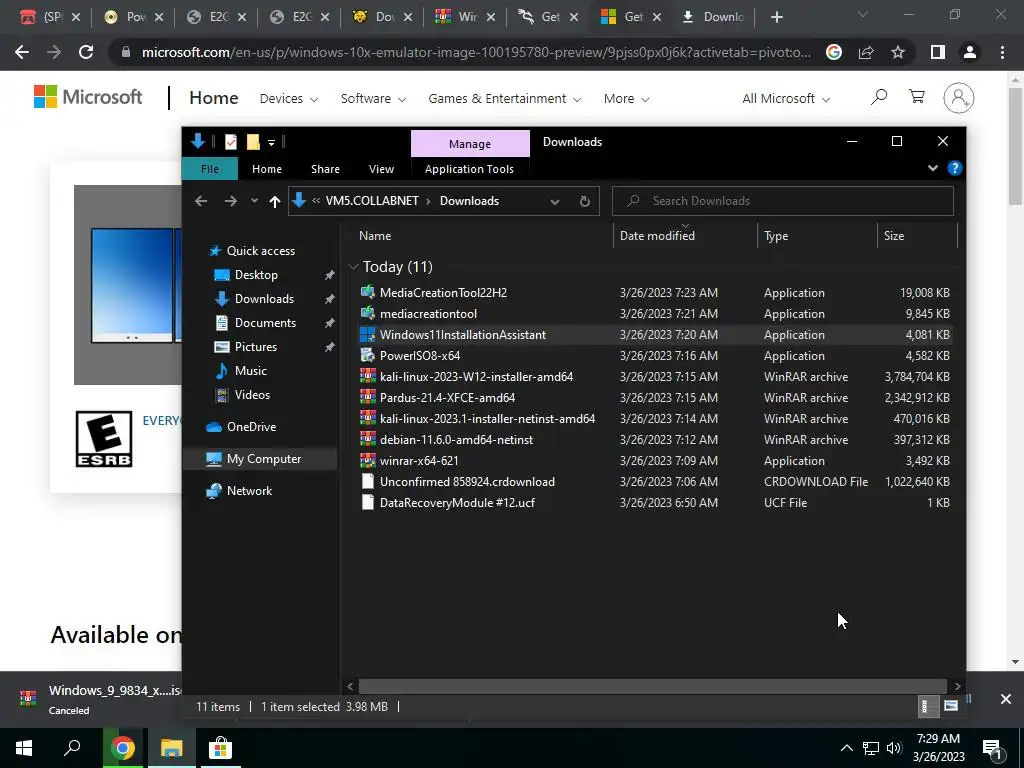Image resolution: width=1024 pixels, height=768 pixels.
Task: Navigate forward in File Explorer
Action: pos(231,201)
